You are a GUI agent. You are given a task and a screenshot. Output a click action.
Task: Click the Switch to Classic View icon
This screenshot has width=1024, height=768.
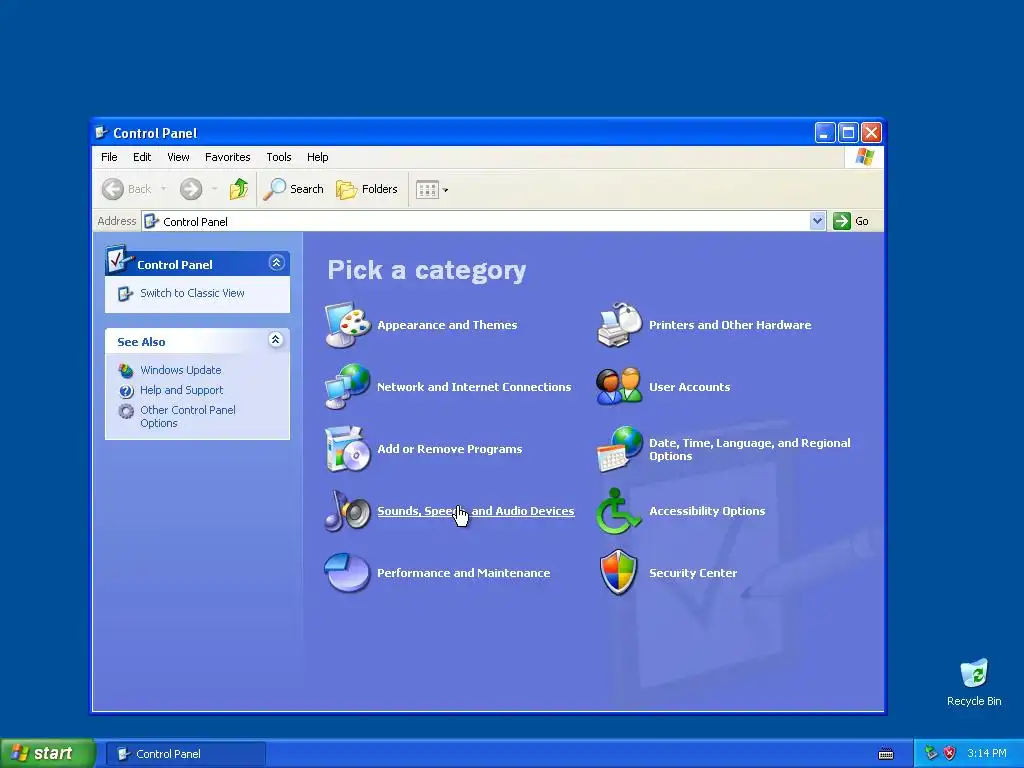125,294
